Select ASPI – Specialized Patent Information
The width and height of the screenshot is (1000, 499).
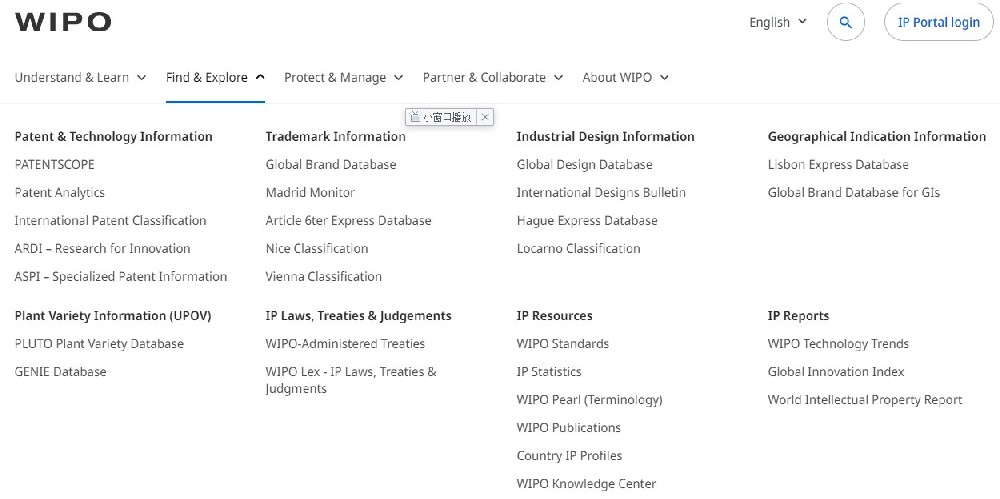(x=121, y=277)
